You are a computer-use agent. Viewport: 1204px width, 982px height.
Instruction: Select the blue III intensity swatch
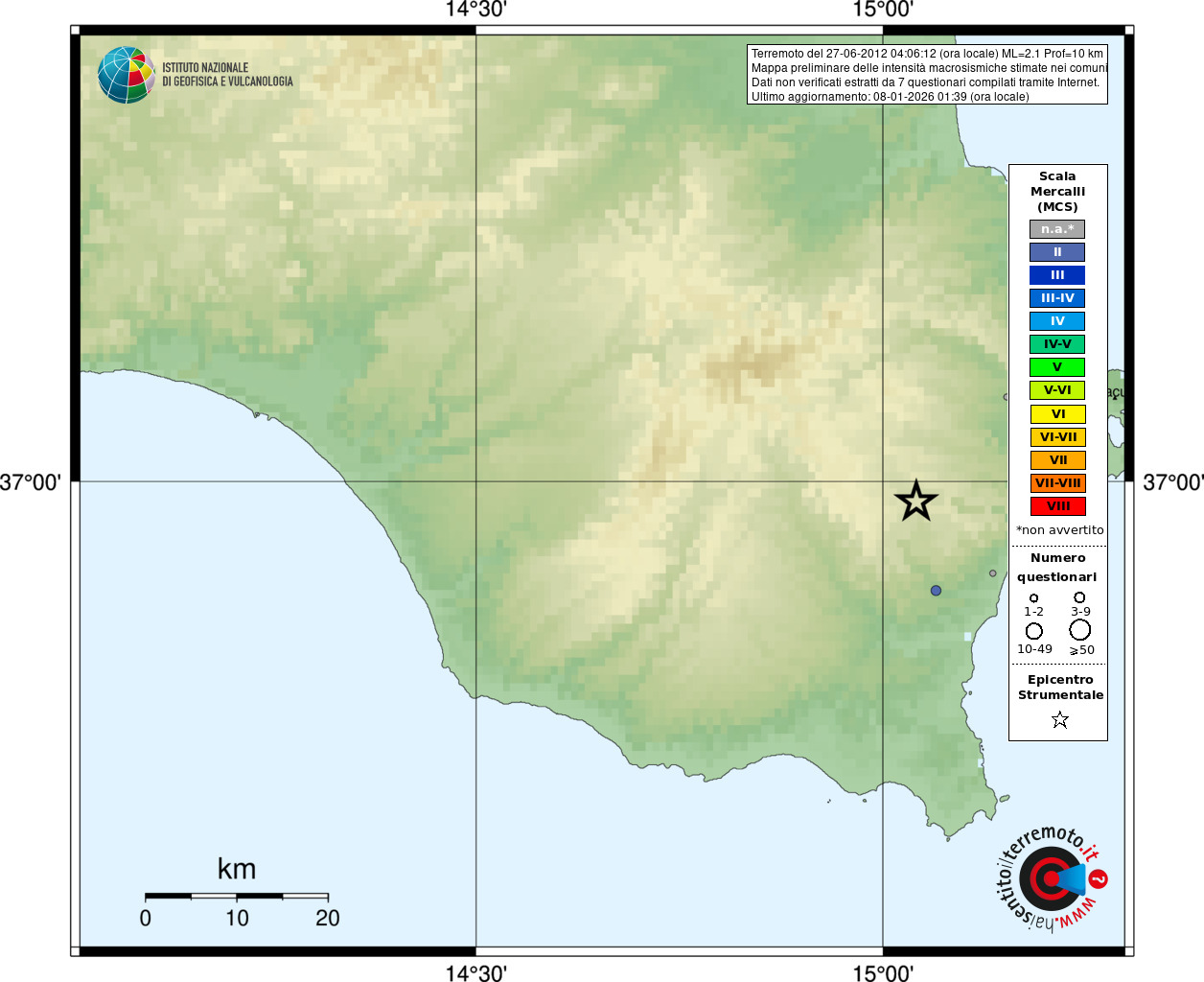tap(1057, 275)
